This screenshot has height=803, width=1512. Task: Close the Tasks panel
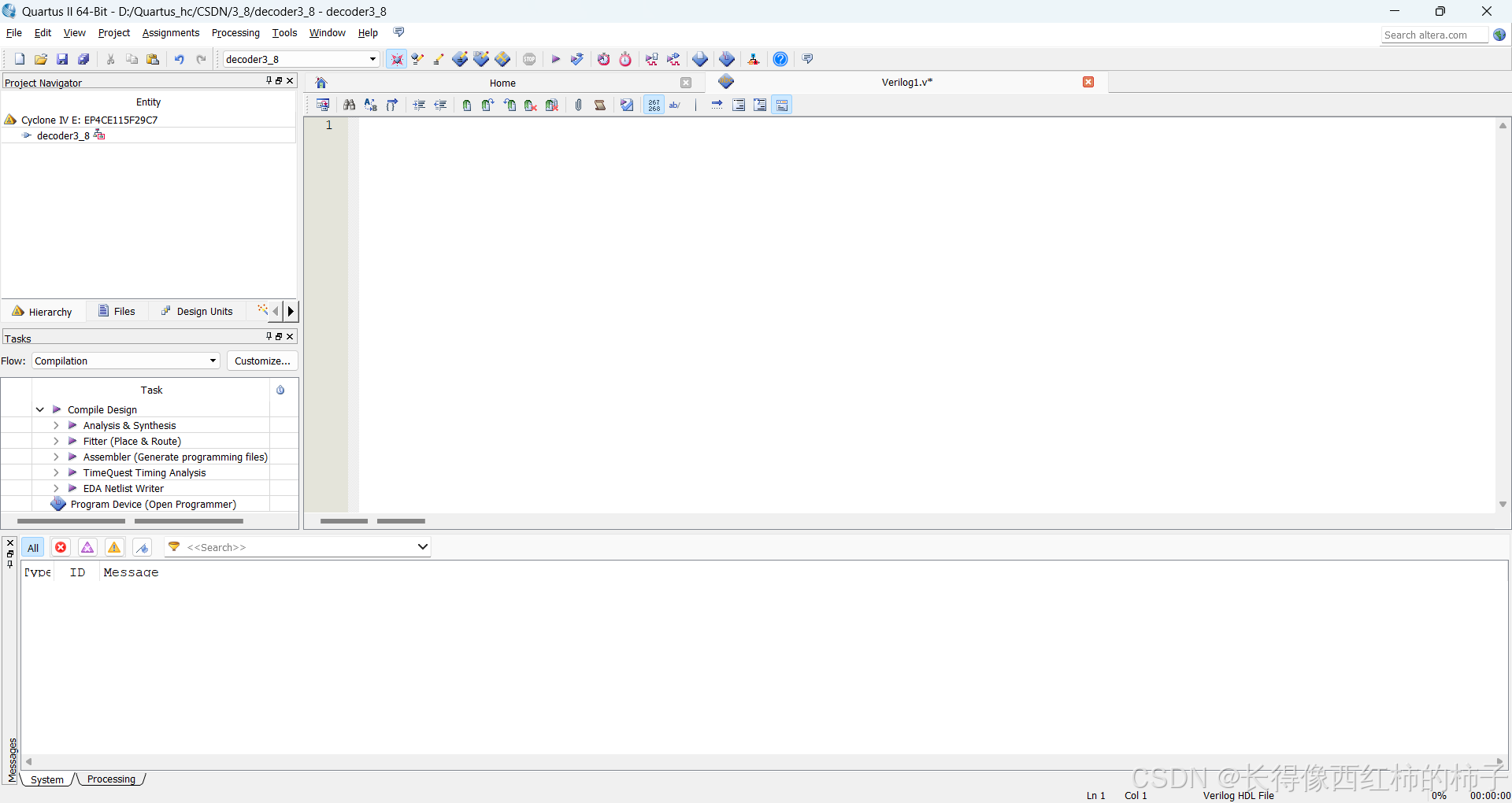[290, 336]
